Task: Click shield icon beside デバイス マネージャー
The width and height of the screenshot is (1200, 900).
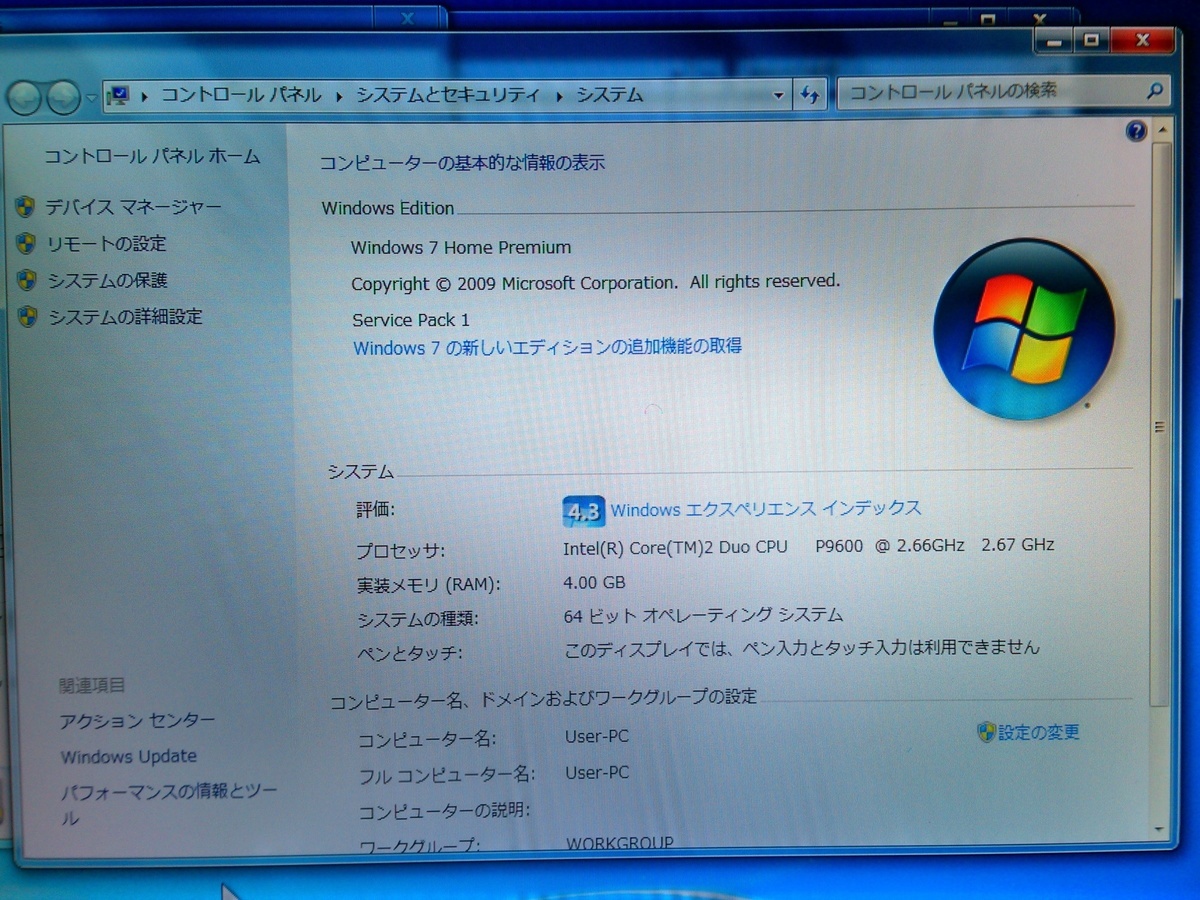Action: (26, 207)
